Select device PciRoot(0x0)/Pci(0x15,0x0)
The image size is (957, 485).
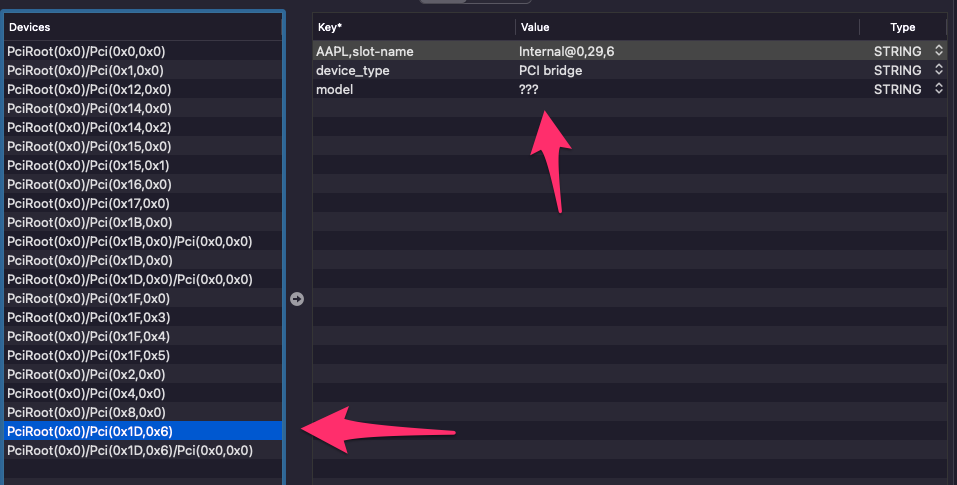tap(143, 146)
